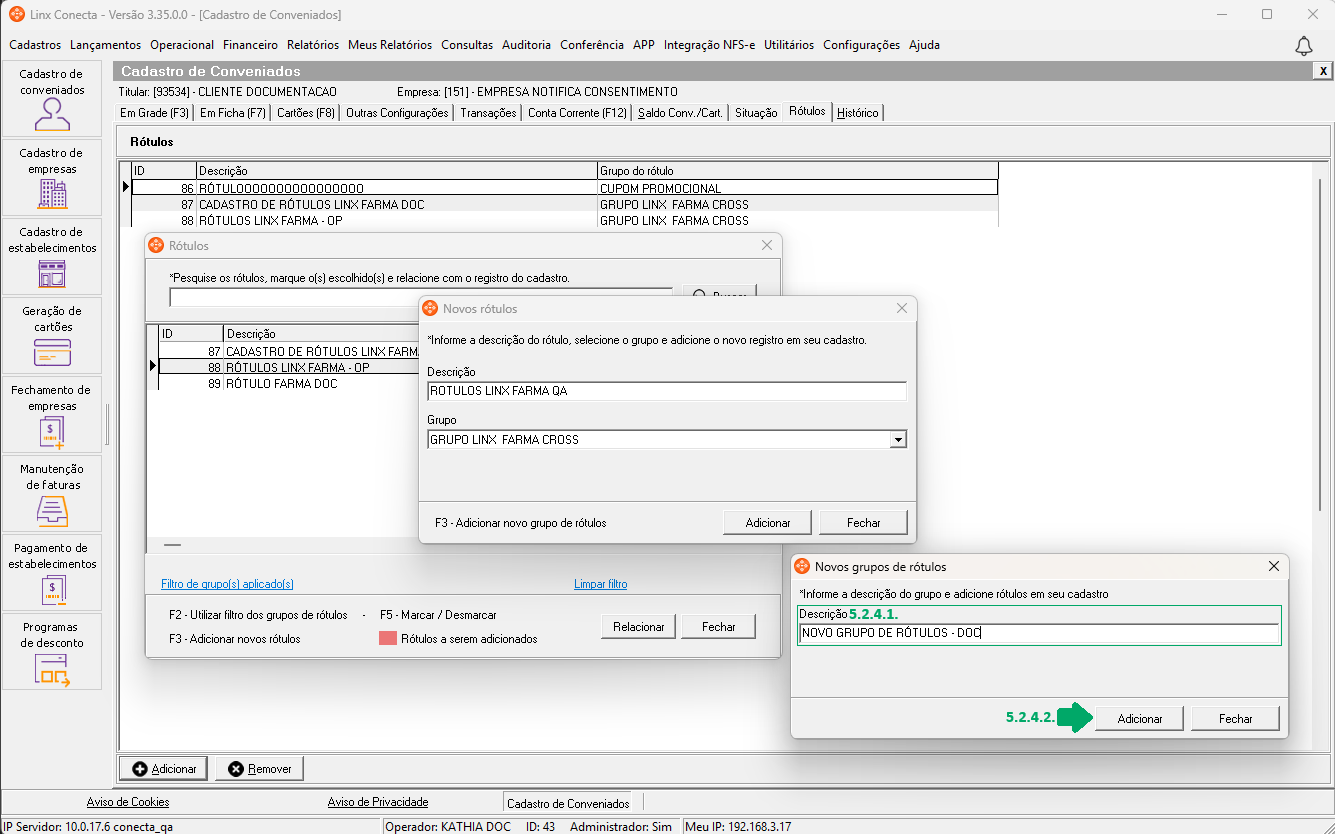
Task: Open the Meus Relatórios menu
Action: 390,45
